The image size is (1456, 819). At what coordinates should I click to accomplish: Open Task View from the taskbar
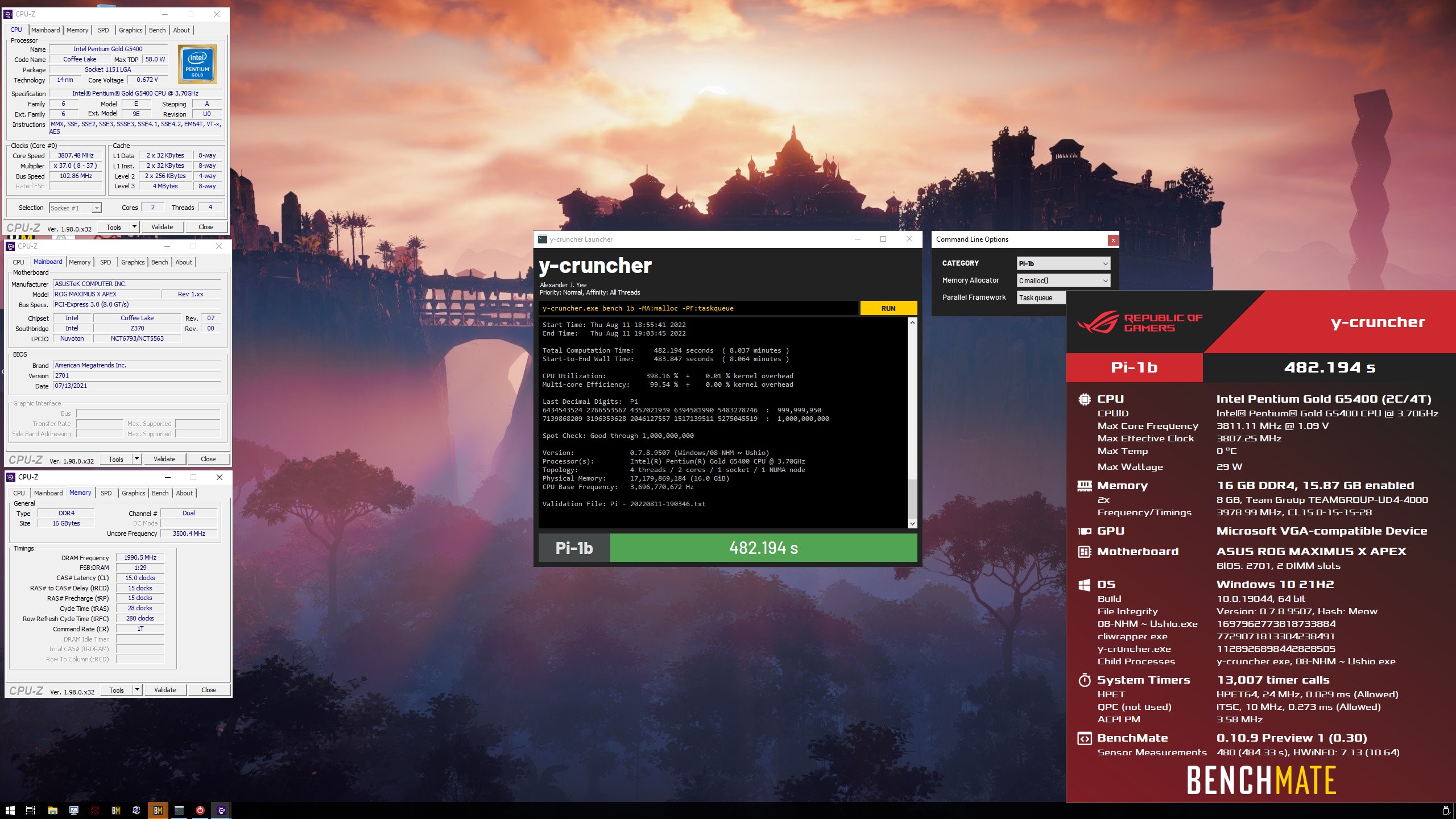(x=31, y=810)
